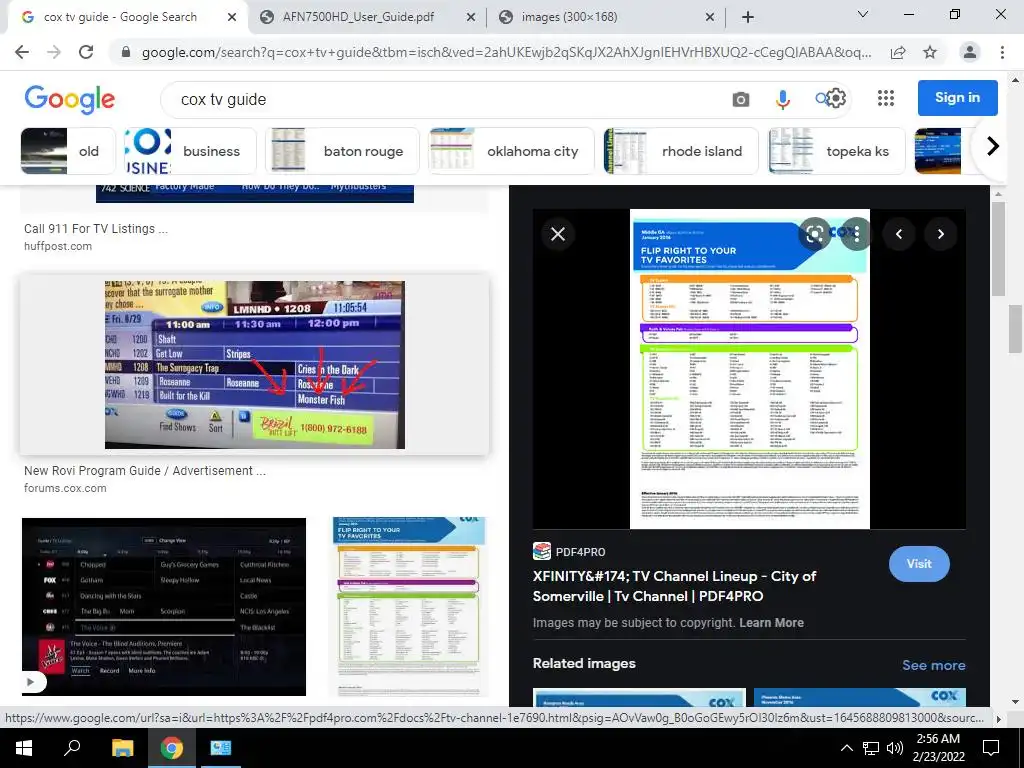The height and width of the screenshot is (768, 1024).
Task: Open the Chrome profile menu
Action: point(970,52)
